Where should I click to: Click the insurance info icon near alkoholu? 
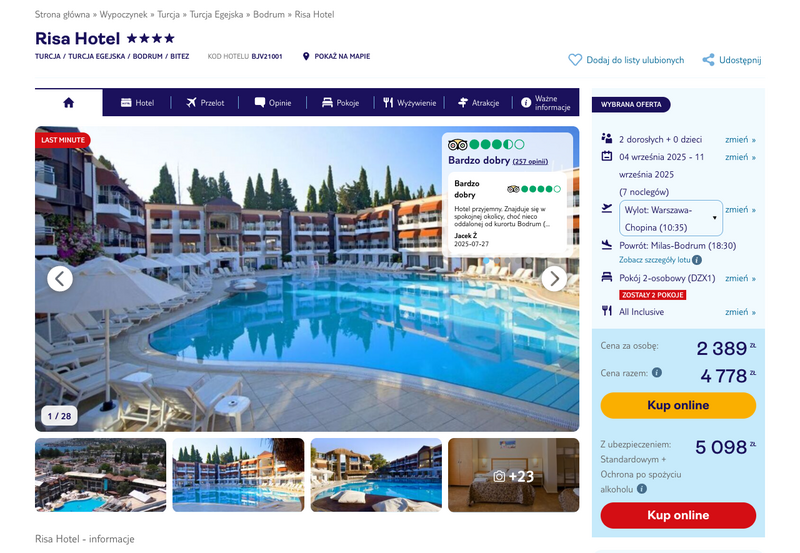[642, 489]
